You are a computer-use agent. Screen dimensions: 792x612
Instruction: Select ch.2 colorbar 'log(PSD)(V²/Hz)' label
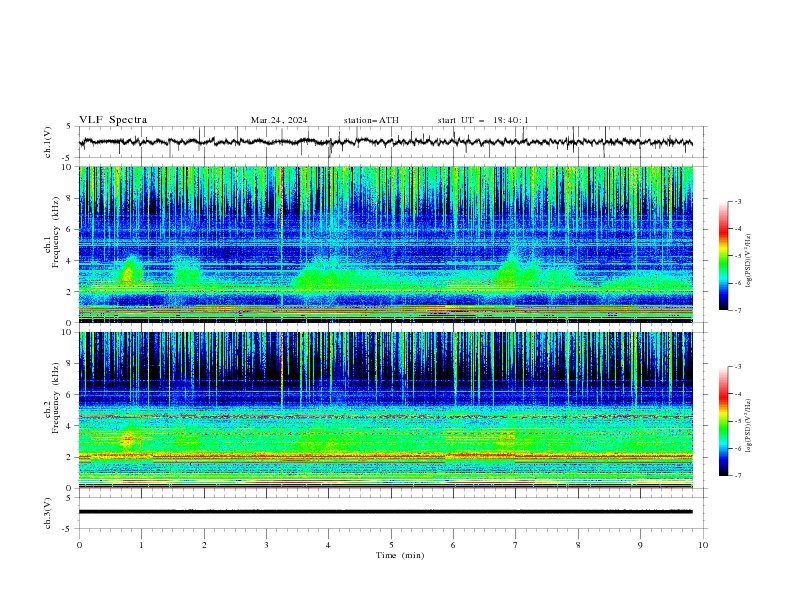(x=748, y=426)
